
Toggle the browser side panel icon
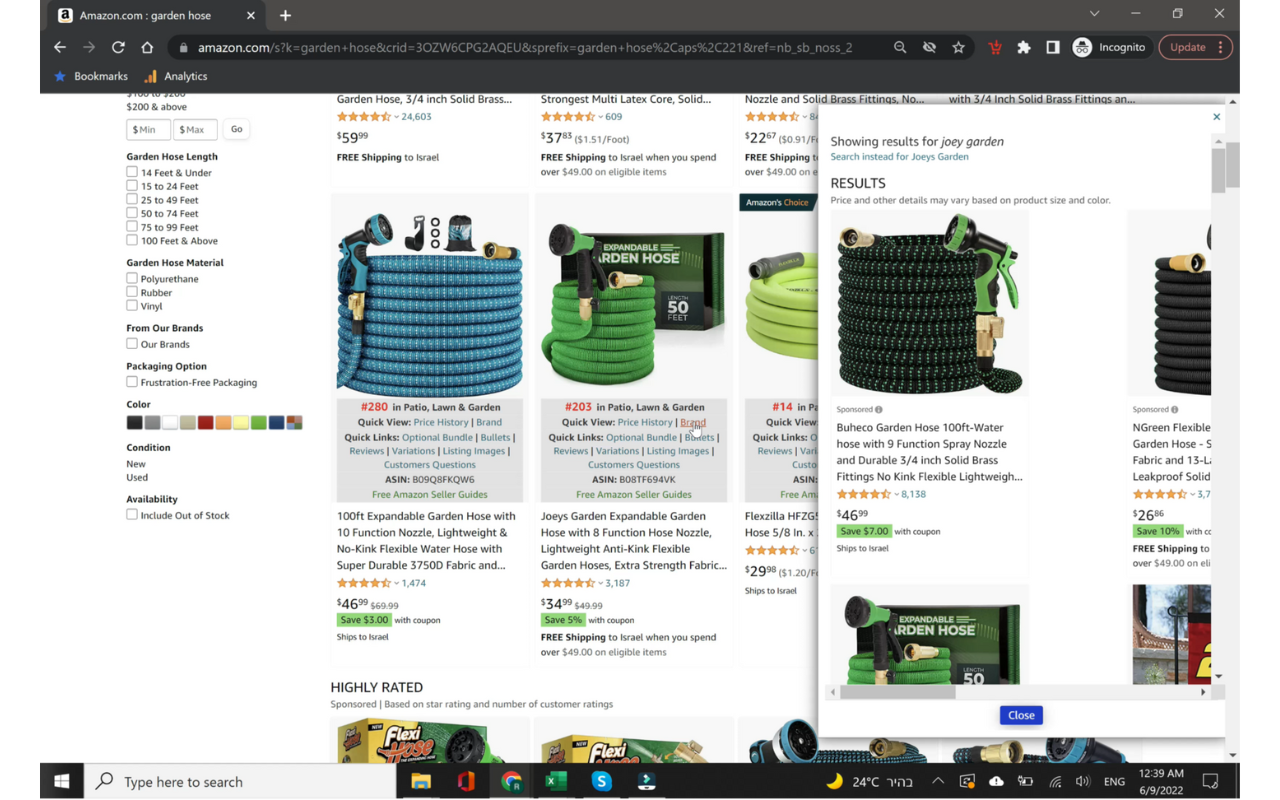click(1053, 47)
